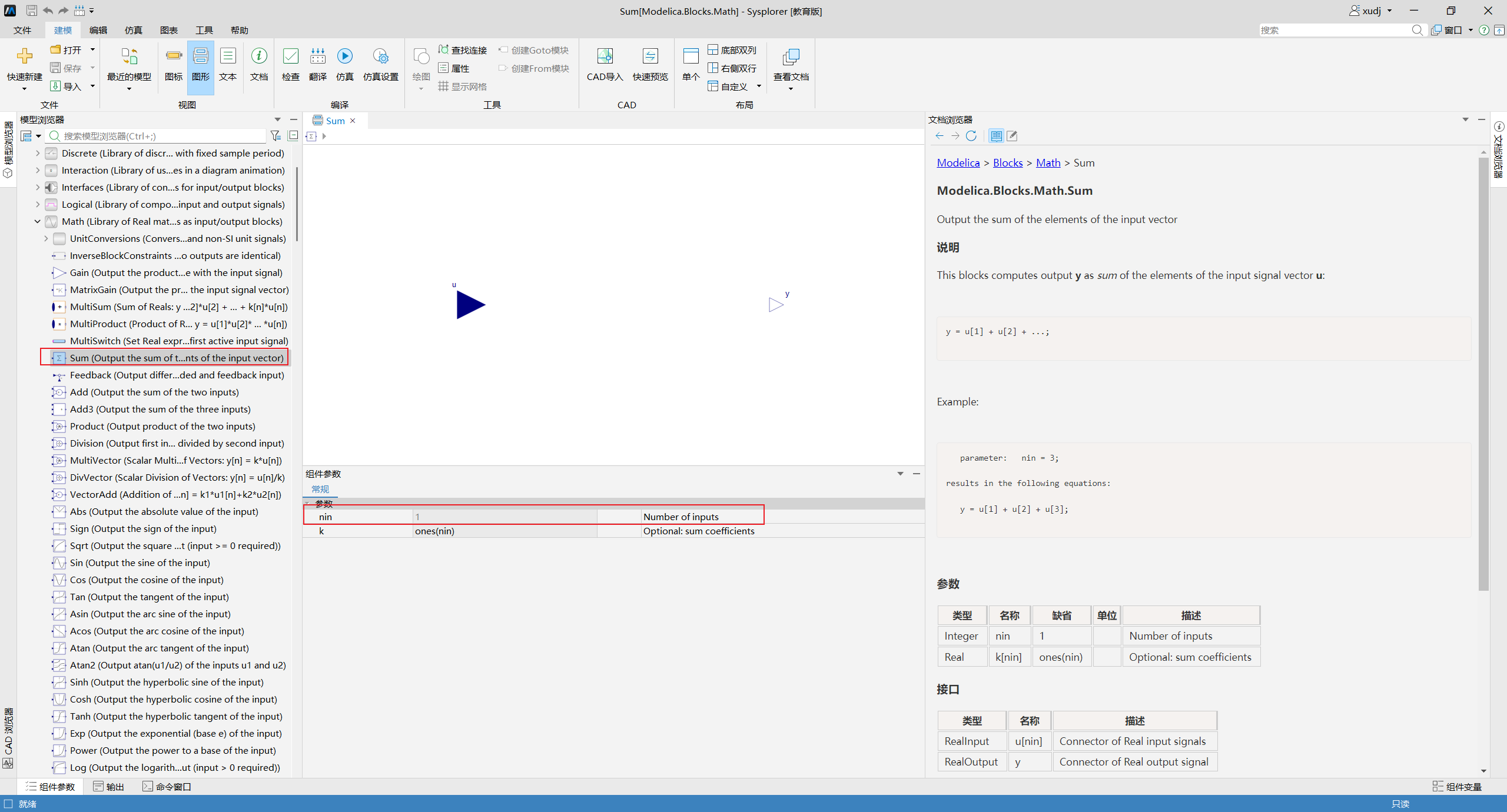Choose 底部双列 bottom two-column layout

tap(732, 50)
